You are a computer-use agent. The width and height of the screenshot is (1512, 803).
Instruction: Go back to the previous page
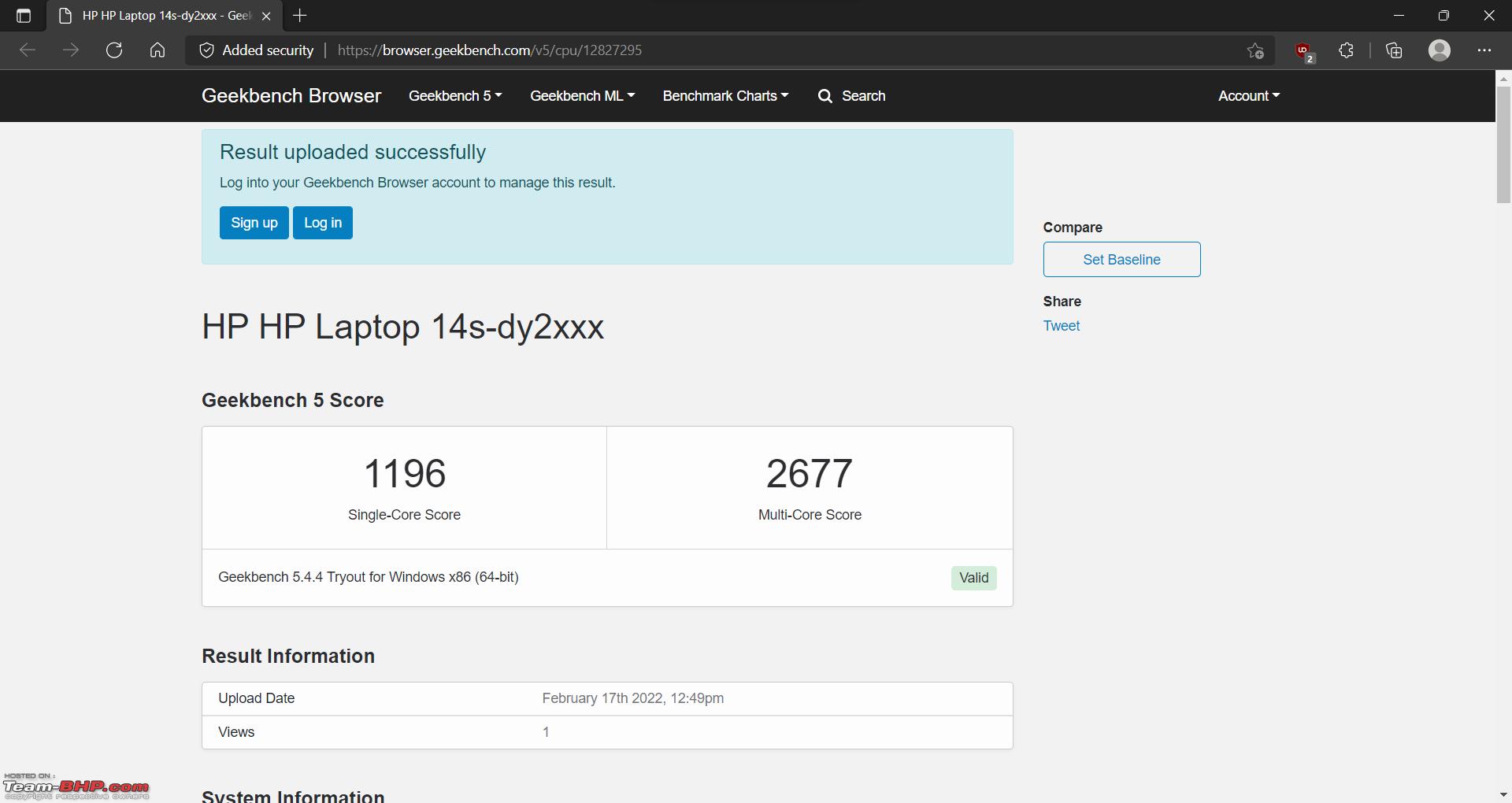28,50
